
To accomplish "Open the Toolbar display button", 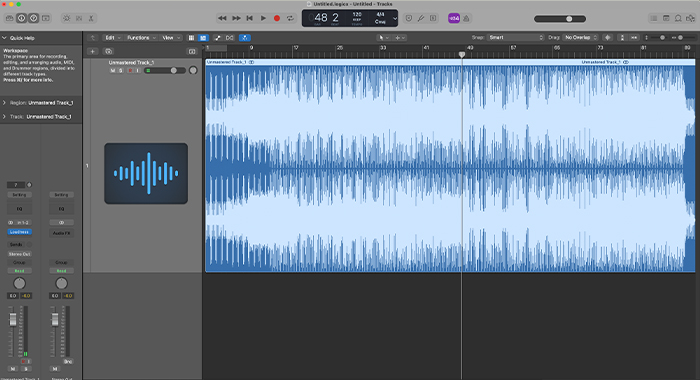I will 46,18.
